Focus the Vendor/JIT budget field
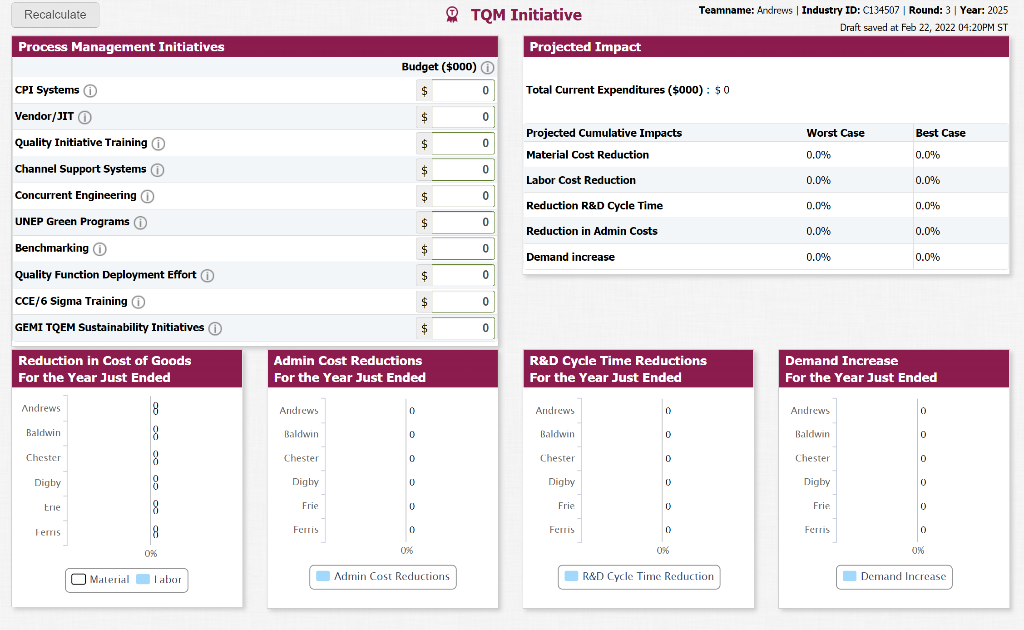 [x=462, y=117]
